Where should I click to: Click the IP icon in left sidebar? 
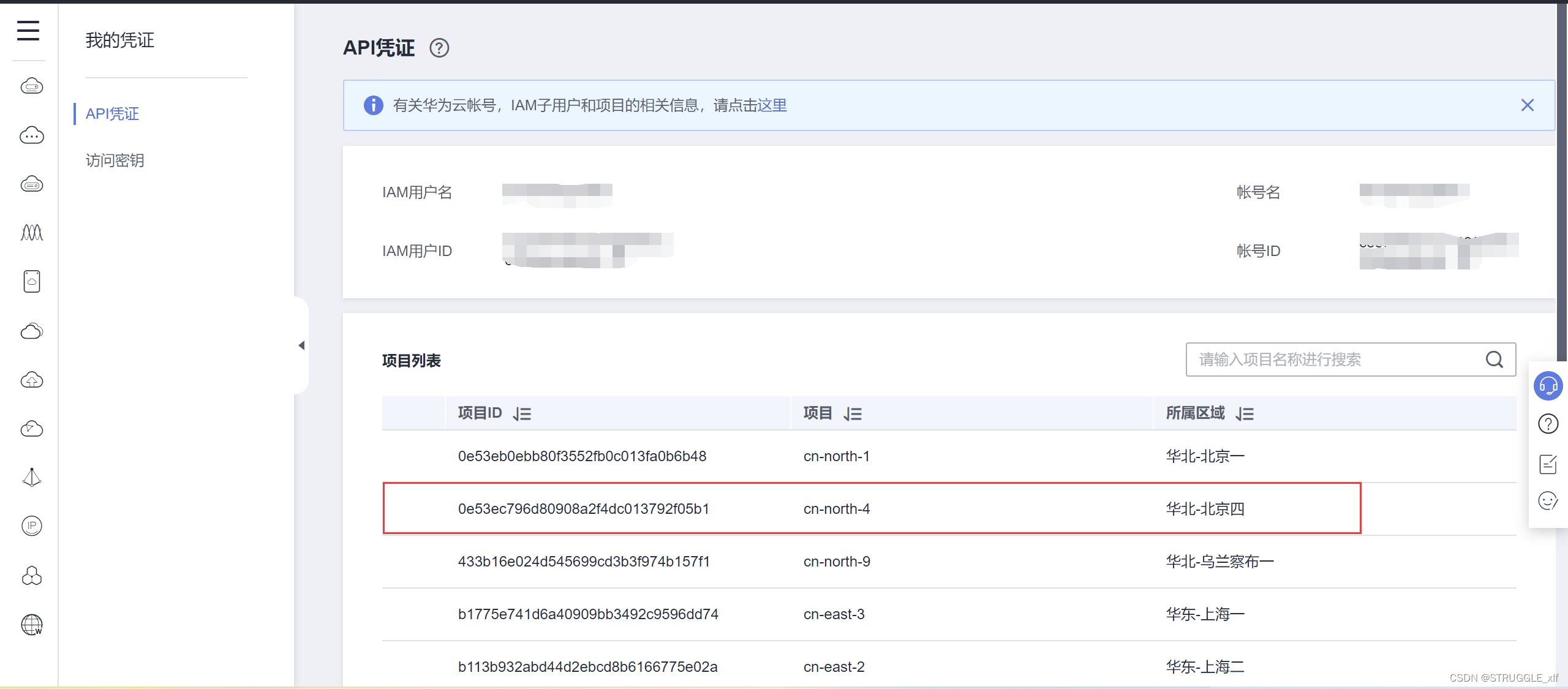(x=32, y=526)
